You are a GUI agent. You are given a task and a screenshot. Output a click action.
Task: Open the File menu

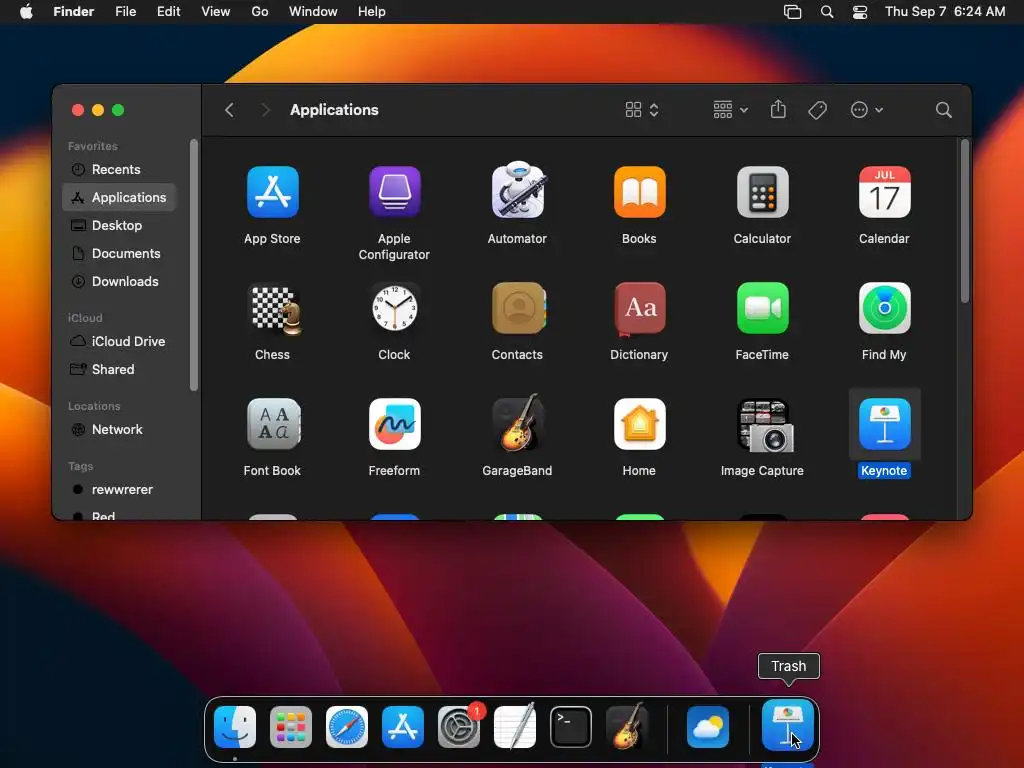(x=125, y=12)
